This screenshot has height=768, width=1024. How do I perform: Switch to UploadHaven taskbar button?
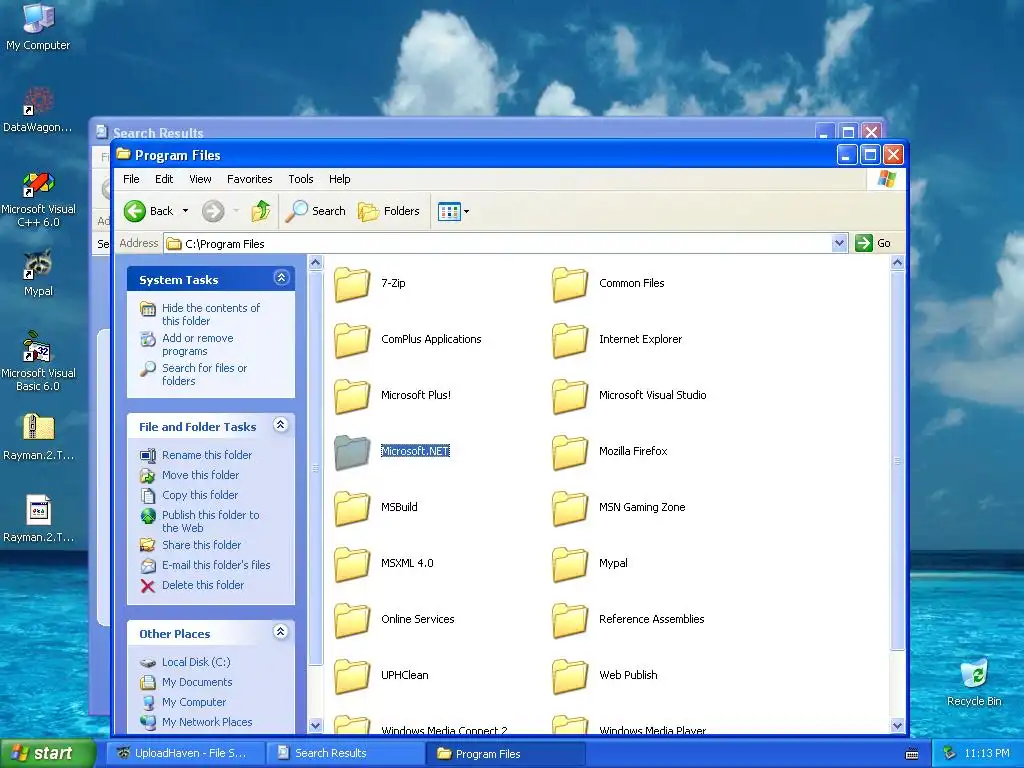click(185, 753)
